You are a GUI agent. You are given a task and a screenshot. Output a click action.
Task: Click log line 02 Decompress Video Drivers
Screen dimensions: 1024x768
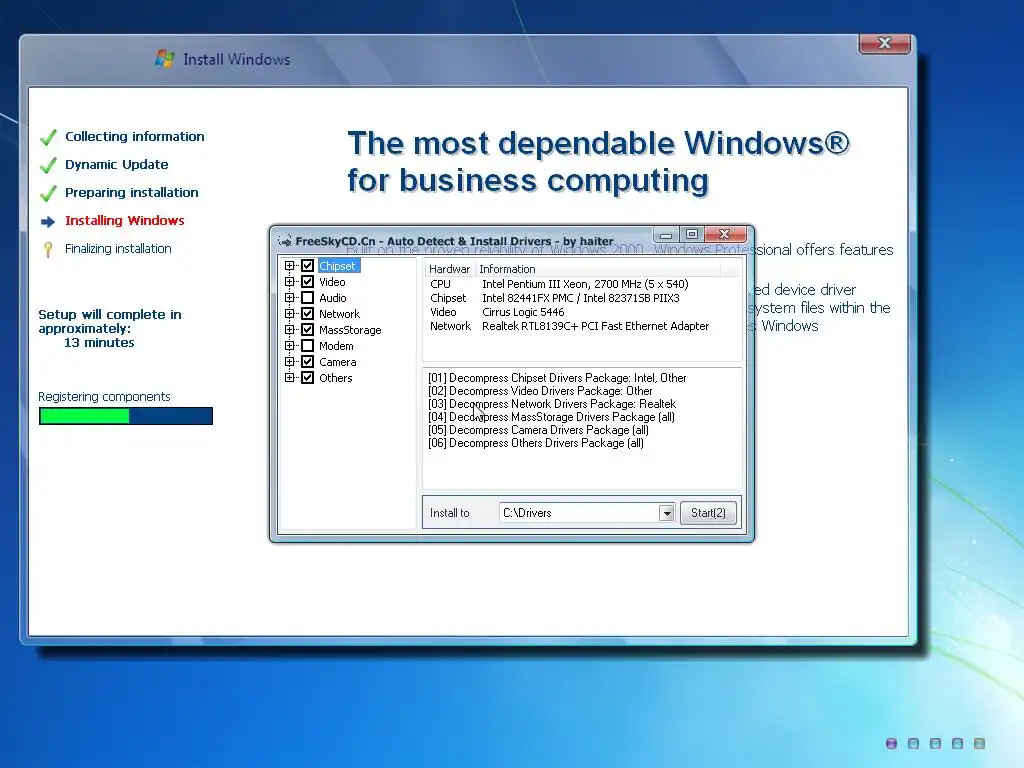pos(540,391)
